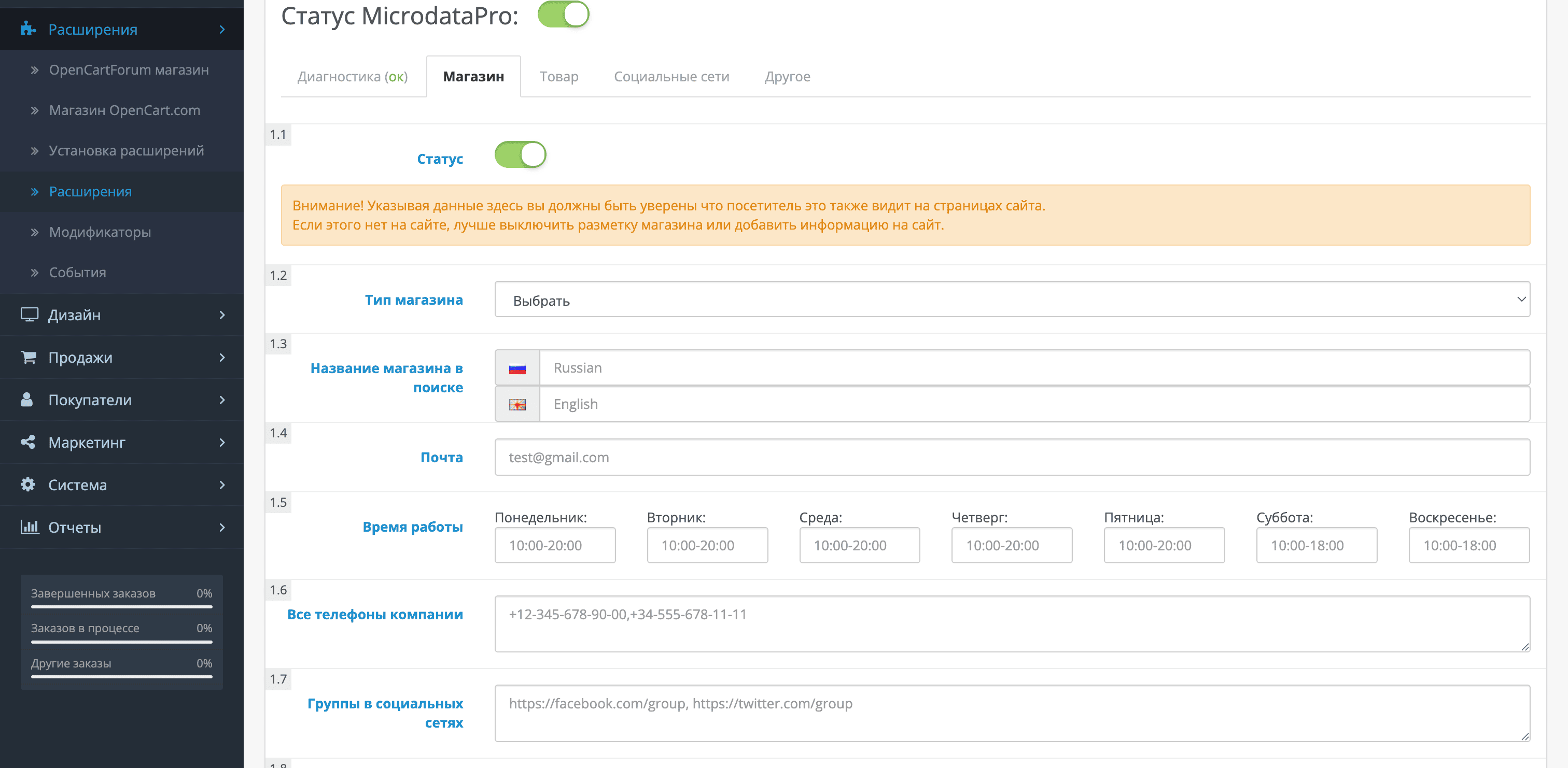Click the Название магазина в поиске label
This screenshot has width=1568, height=768.
(386, 378)
